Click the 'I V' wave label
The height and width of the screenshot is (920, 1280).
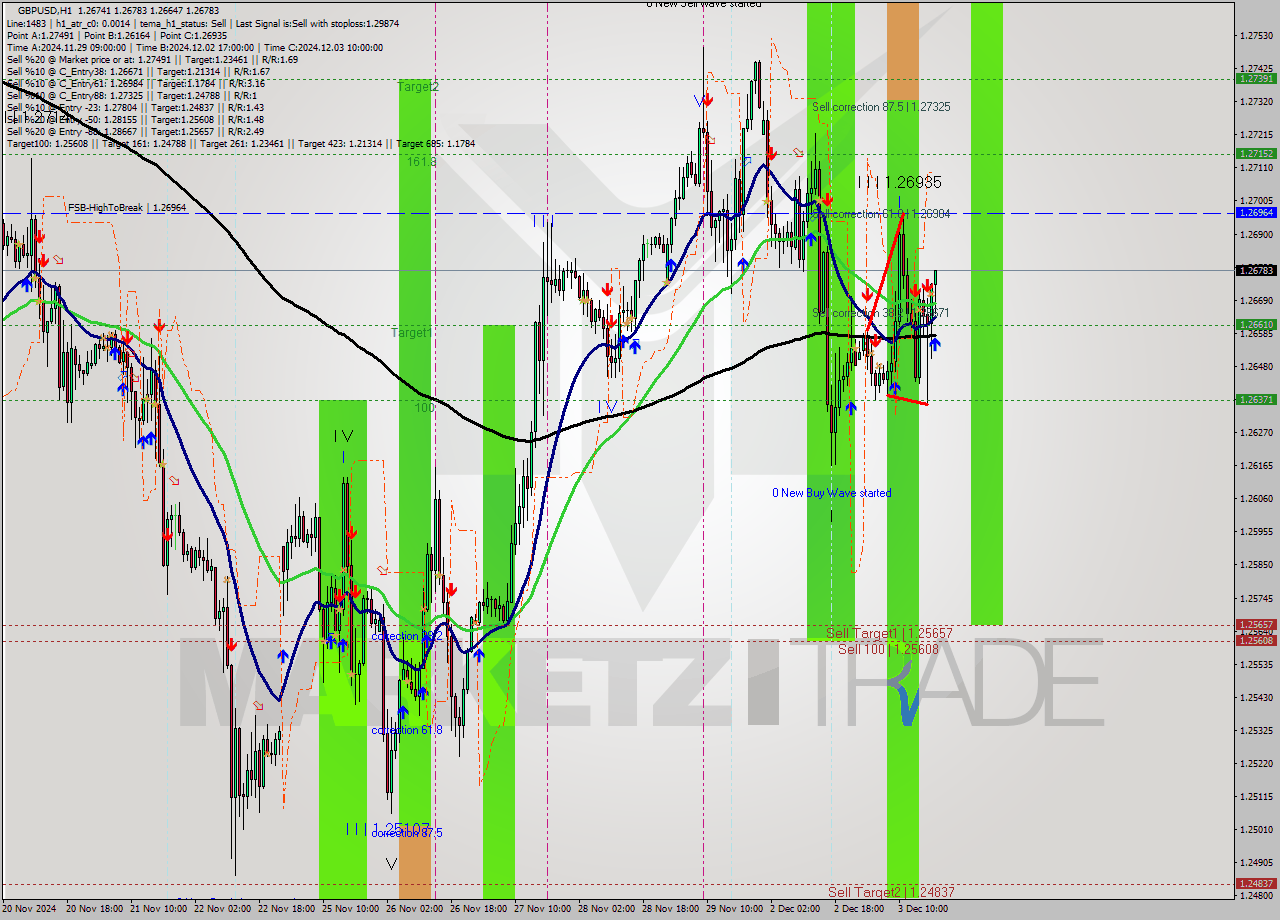click(343, 436)
